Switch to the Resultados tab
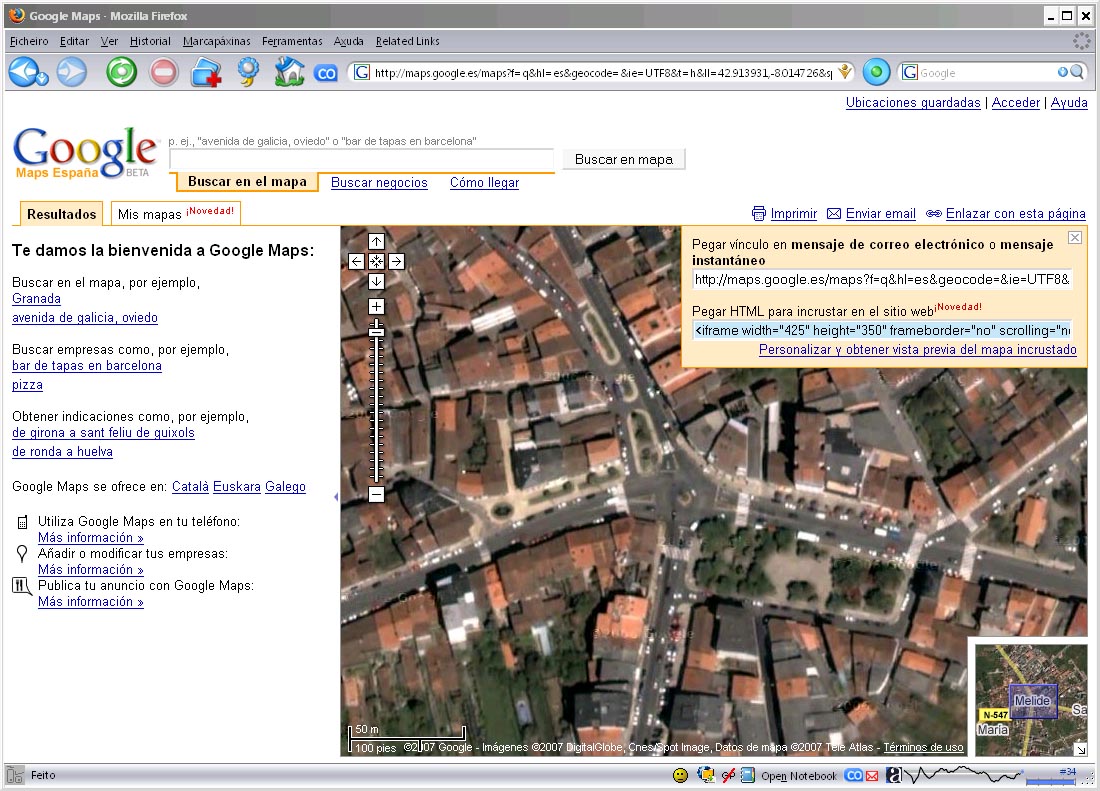 (61, 214)
